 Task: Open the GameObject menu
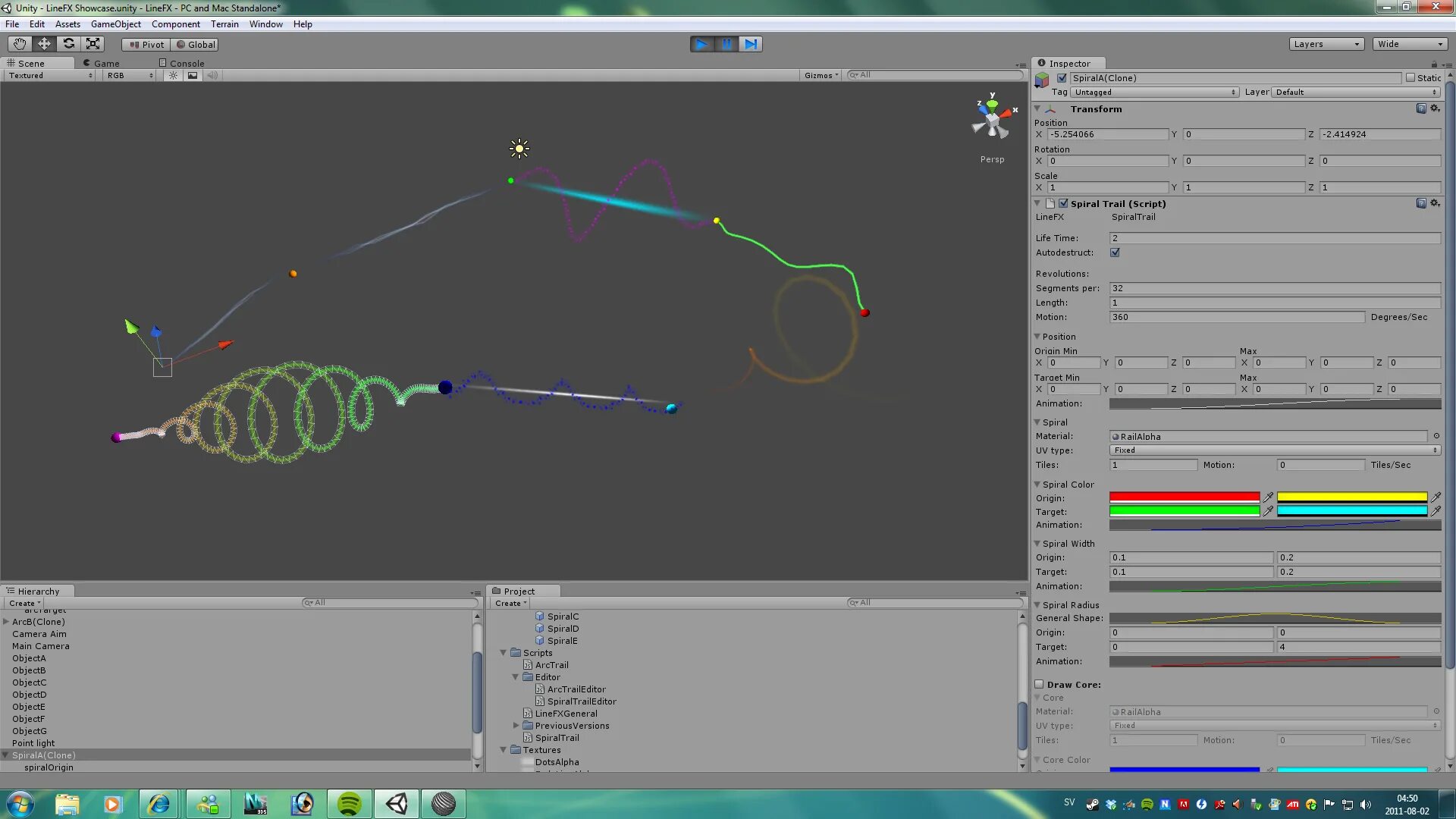tap(115, 24)
